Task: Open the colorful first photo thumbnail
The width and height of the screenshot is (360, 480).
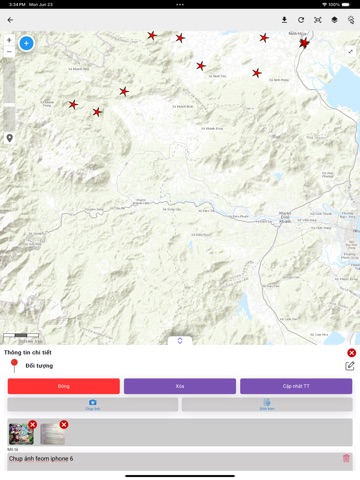Action: pyautogui.click(x=21, y=434)
